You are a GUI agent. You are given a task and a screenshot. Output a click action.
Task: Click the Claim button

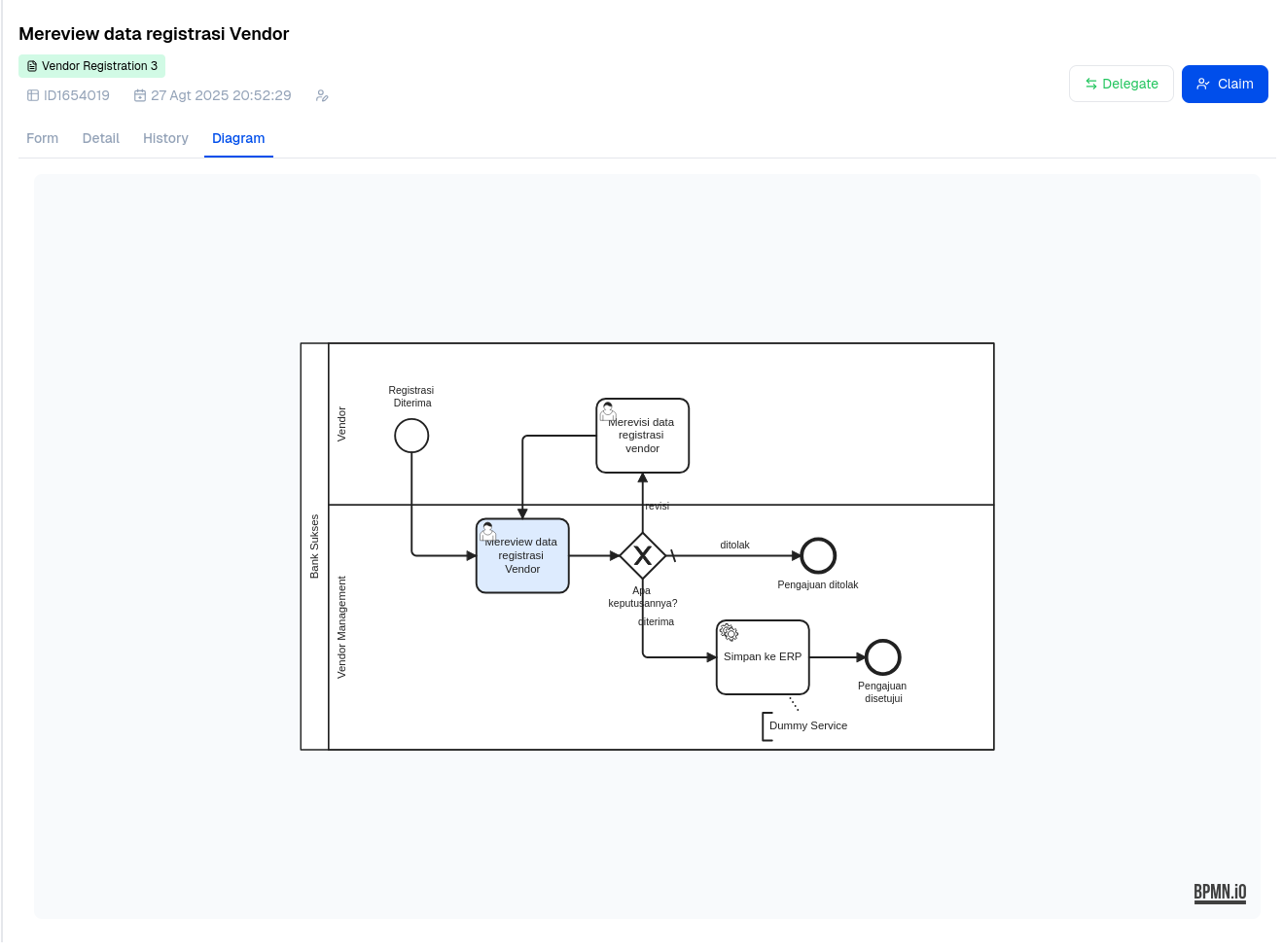pyautogui.click(x=1225, y=84)
